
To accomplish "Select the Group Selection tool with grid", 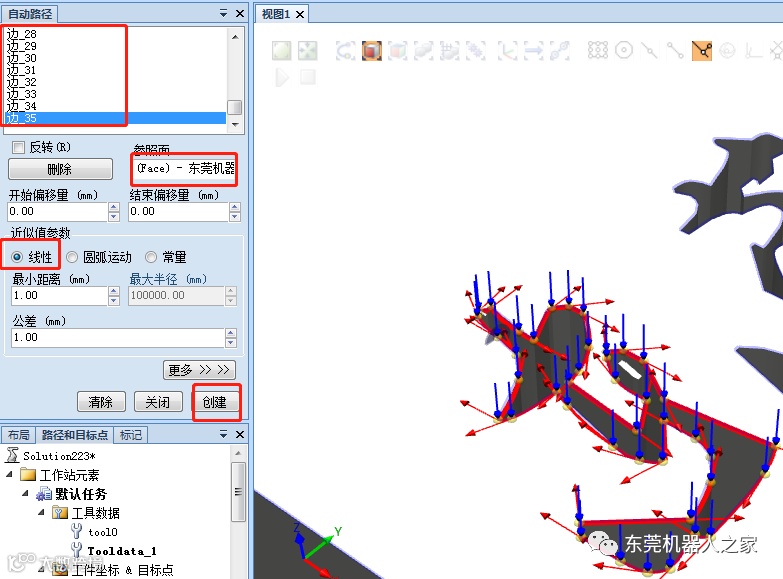I will [449, 50].
